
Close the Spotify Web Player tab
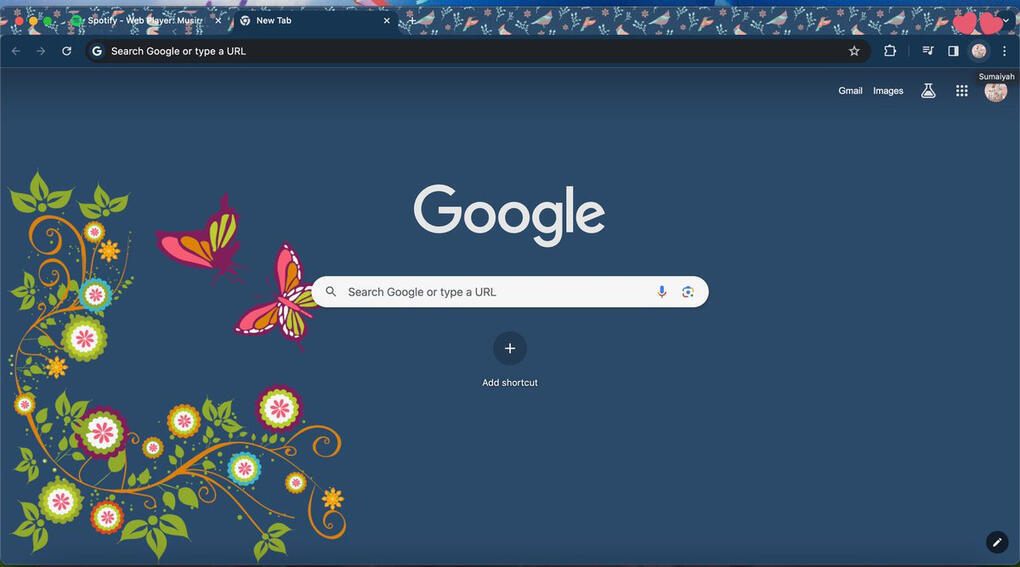coord(218,21)
